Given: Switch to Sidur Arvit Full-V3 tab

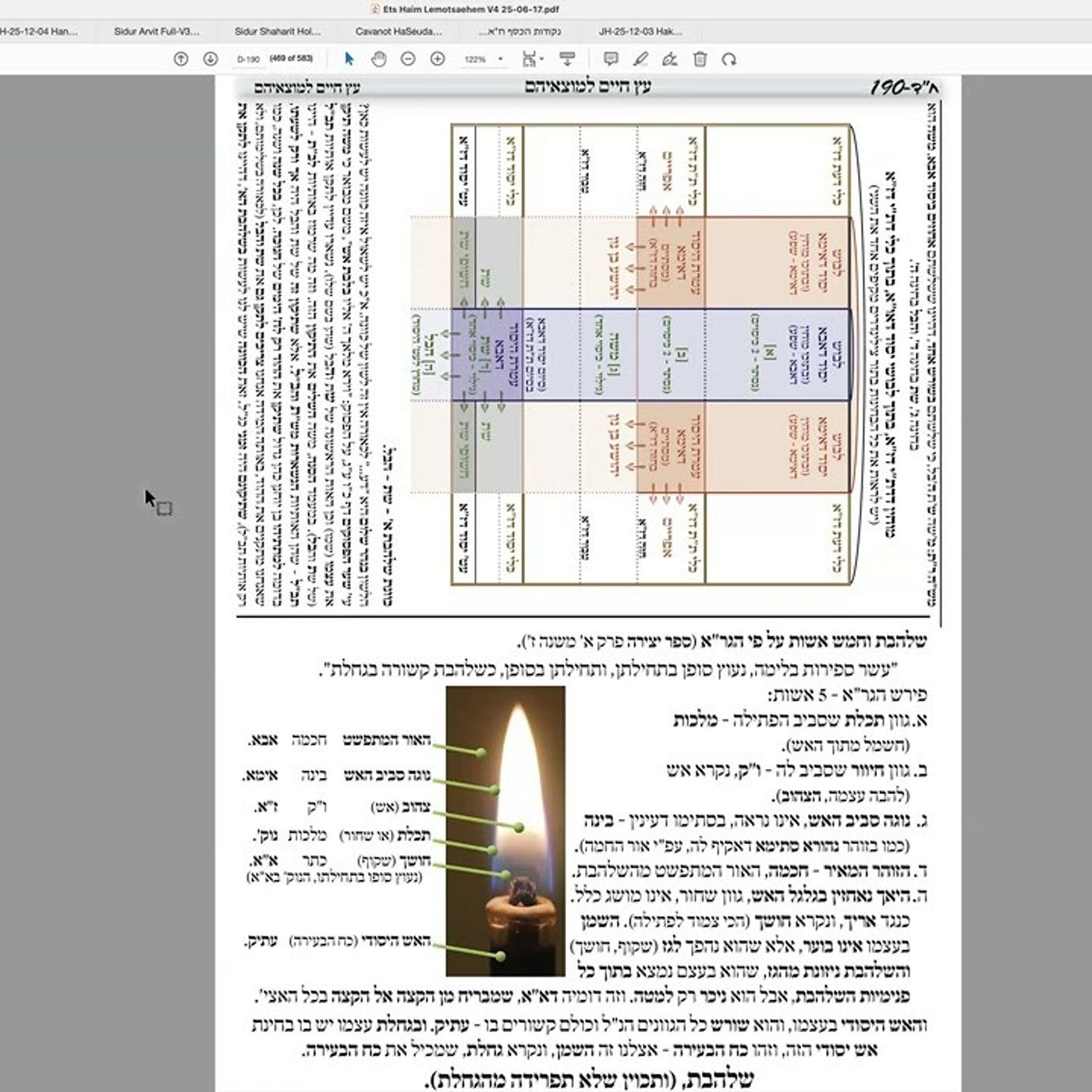Looking at the screenshot, I should [x=156, y=32].
